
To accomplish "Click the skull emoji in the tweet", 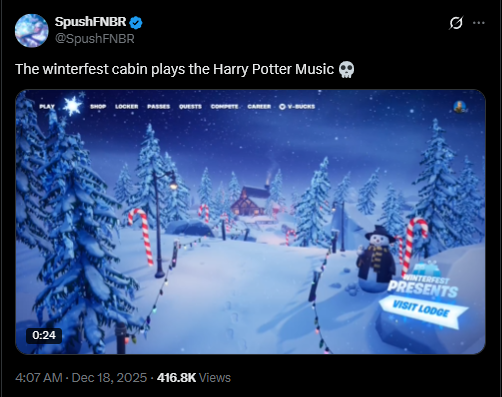I will tap(346, 69).
